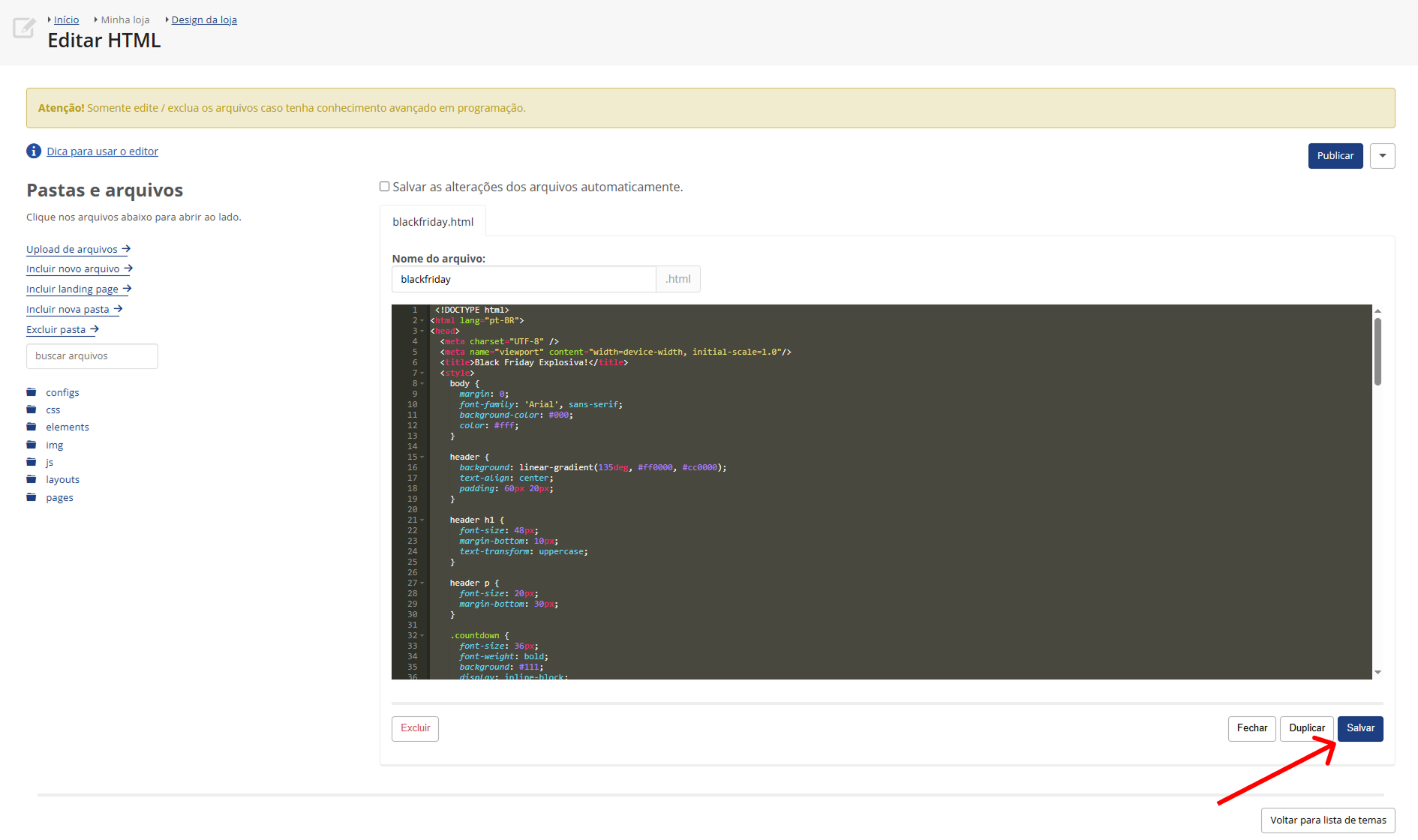Click the DOCTYPE html line in editor

(x=472, y=310)
